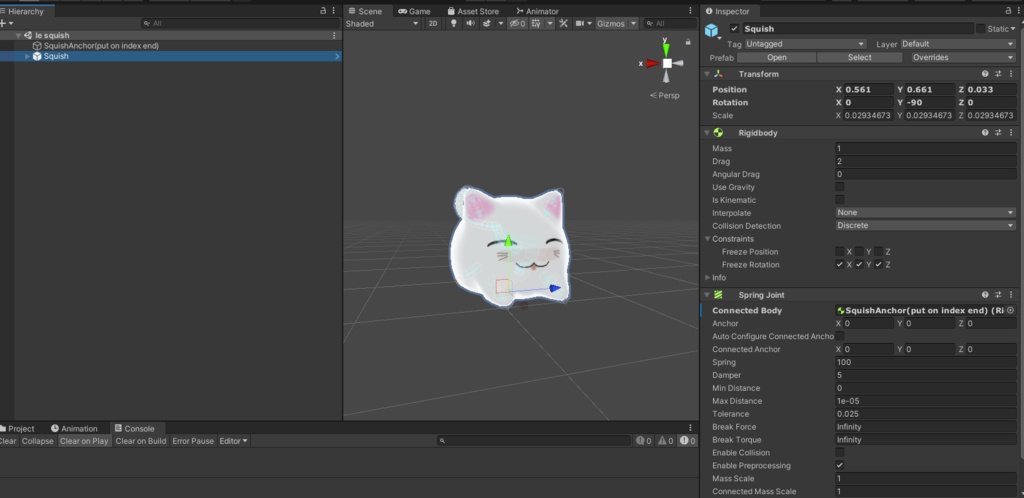Viewport: 1024px width, 498px height.
Task: Open le squish scene options menu in Hierarchy
Action: (334, 35)
